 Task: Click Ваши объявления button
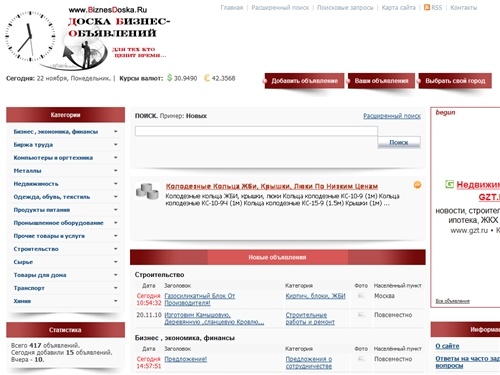pyautogui.click(x=381, y=81)
